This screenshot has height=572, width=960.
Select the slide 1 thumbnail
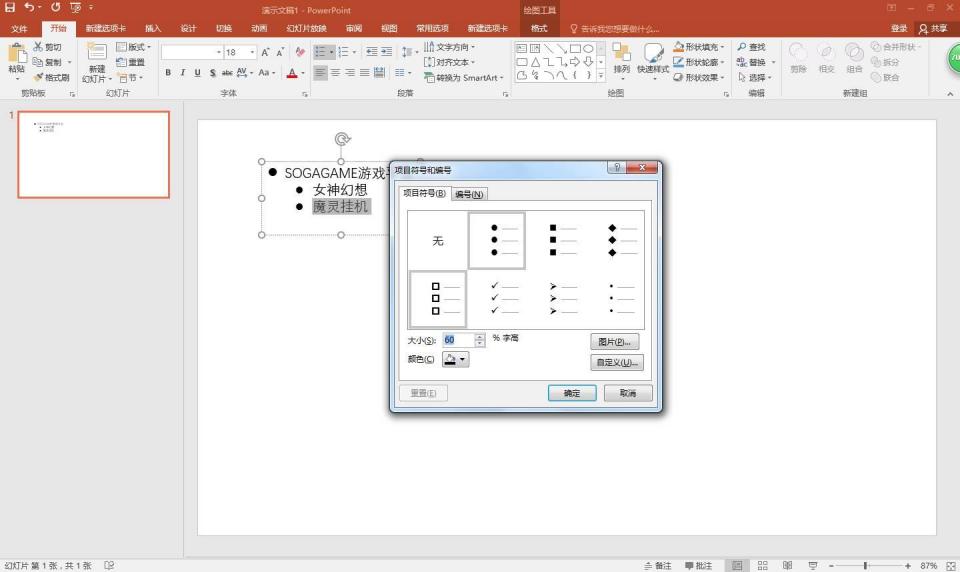94,155
